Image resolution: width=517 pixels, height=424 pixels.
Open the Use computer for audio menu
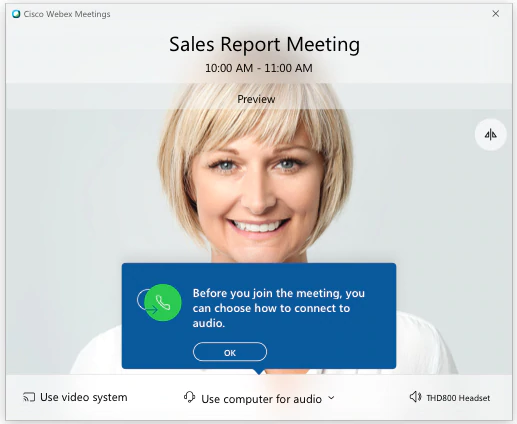point(259,398)
